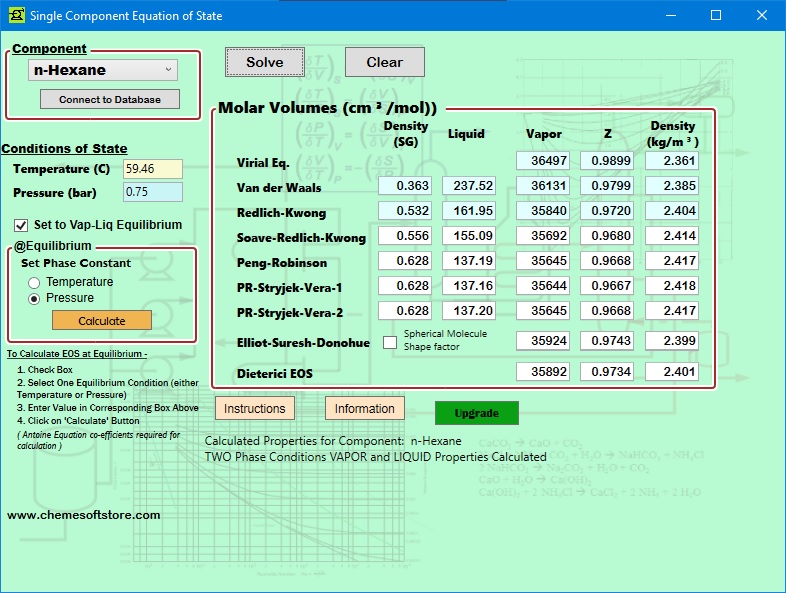Screen dimensions: 786x593
Task: Click Connect to Database button
Action: click(110, 99)
